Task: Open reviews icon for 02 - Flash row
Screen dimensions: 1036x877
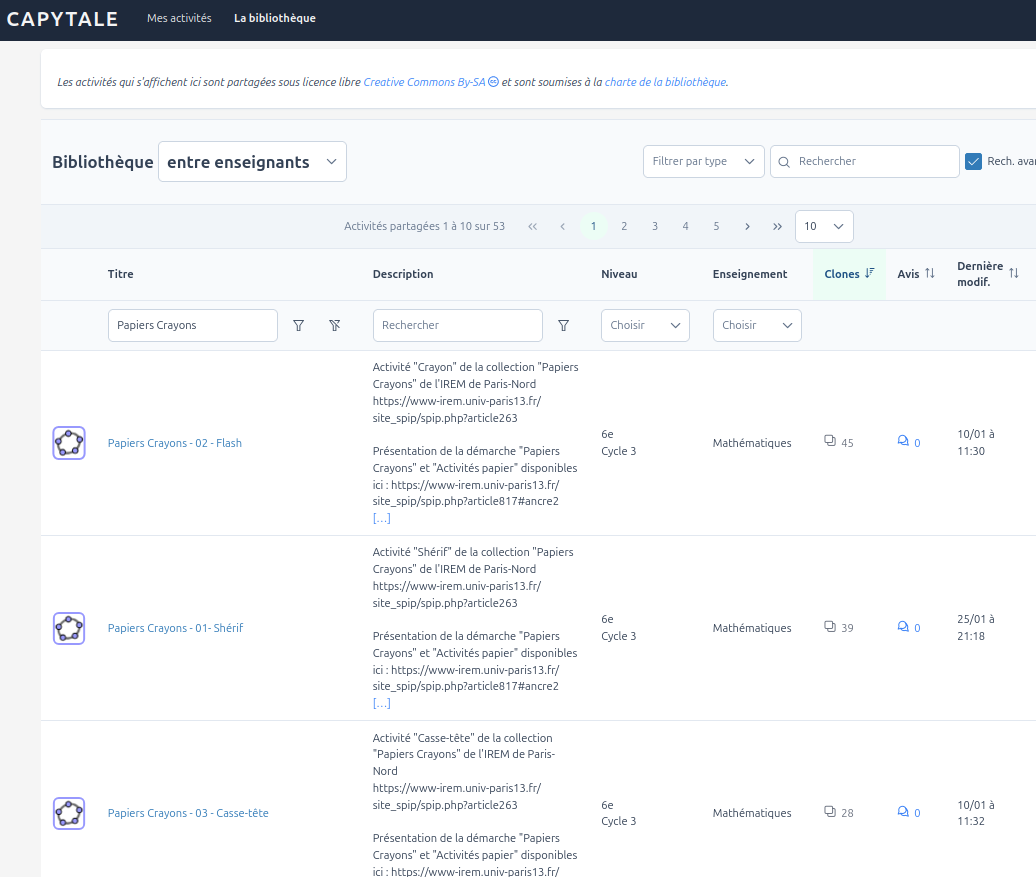Action: pos(903,441)
